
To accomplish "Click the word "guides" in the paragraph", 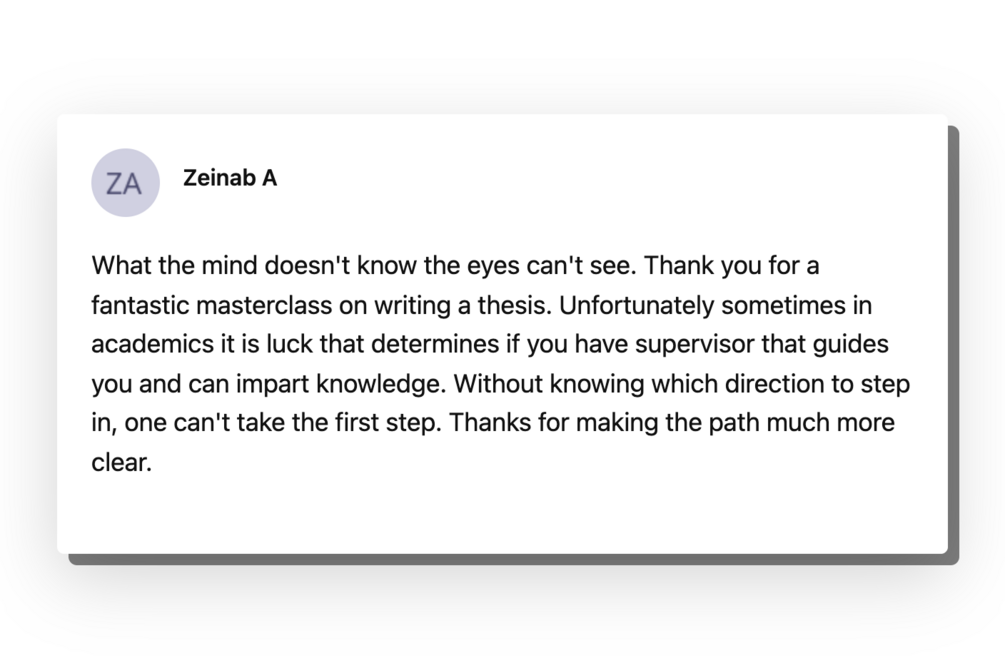I will [x=855, y=345].
